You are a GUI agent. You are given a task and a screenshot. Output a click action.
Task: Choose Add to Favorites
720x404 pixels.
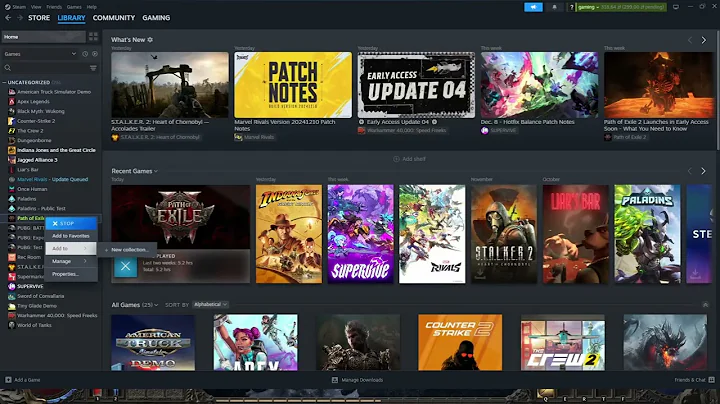tap(71, 236)
